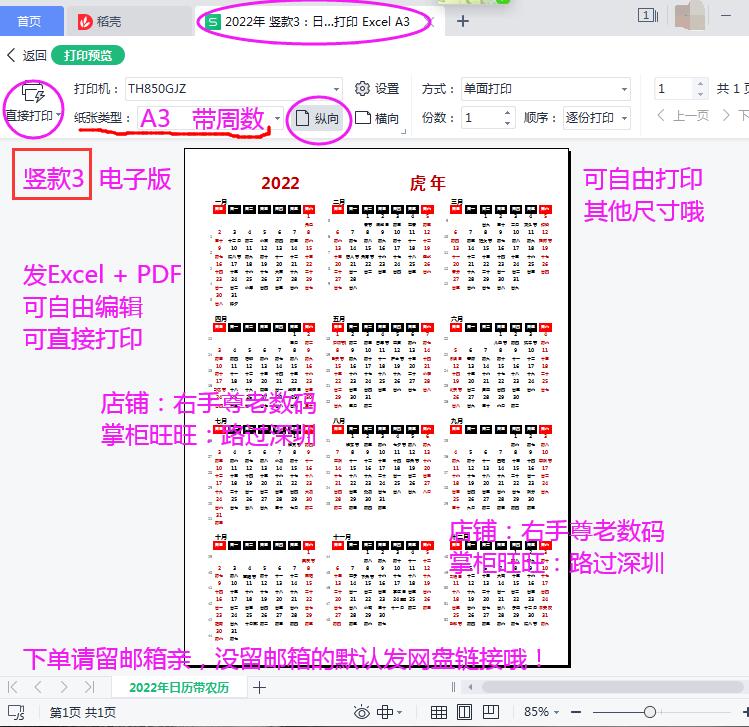Viewport: 749px width, 727px height.
Task: Add a new sheet with plus icon
Action: click(259, 687)
